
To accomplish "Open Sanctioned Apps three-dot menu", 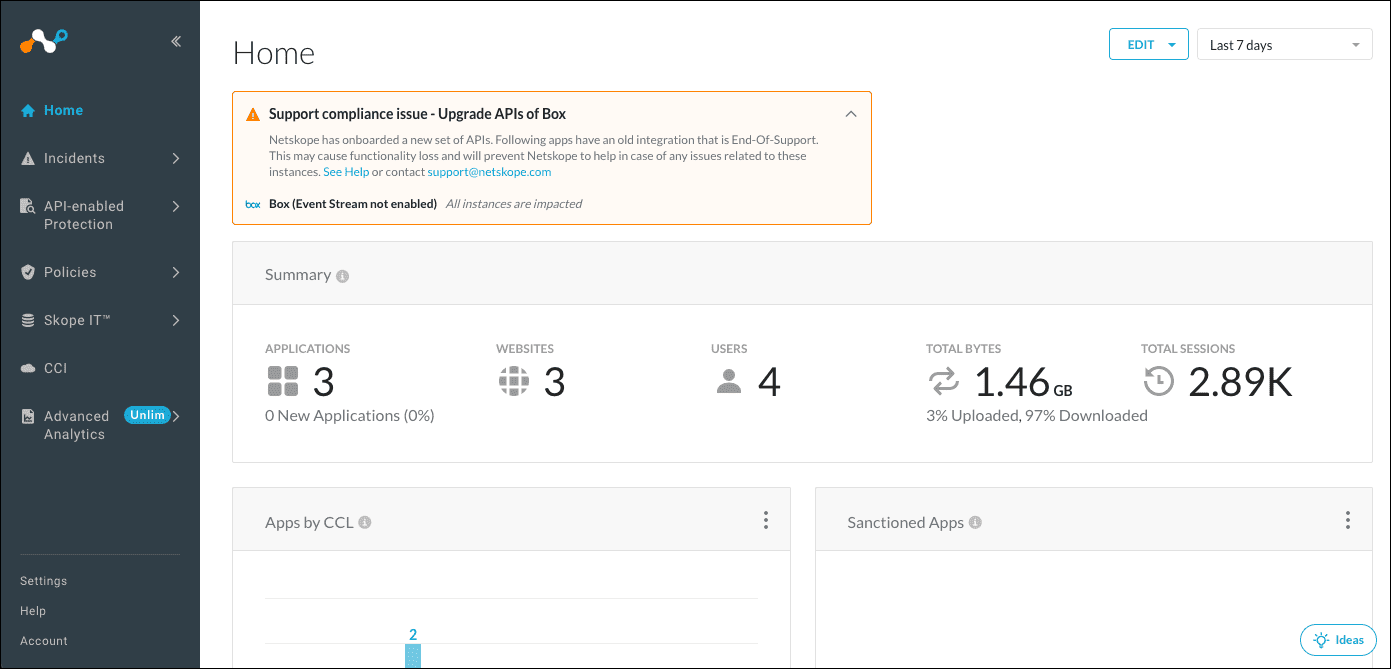I will [x=1348, y=520].
